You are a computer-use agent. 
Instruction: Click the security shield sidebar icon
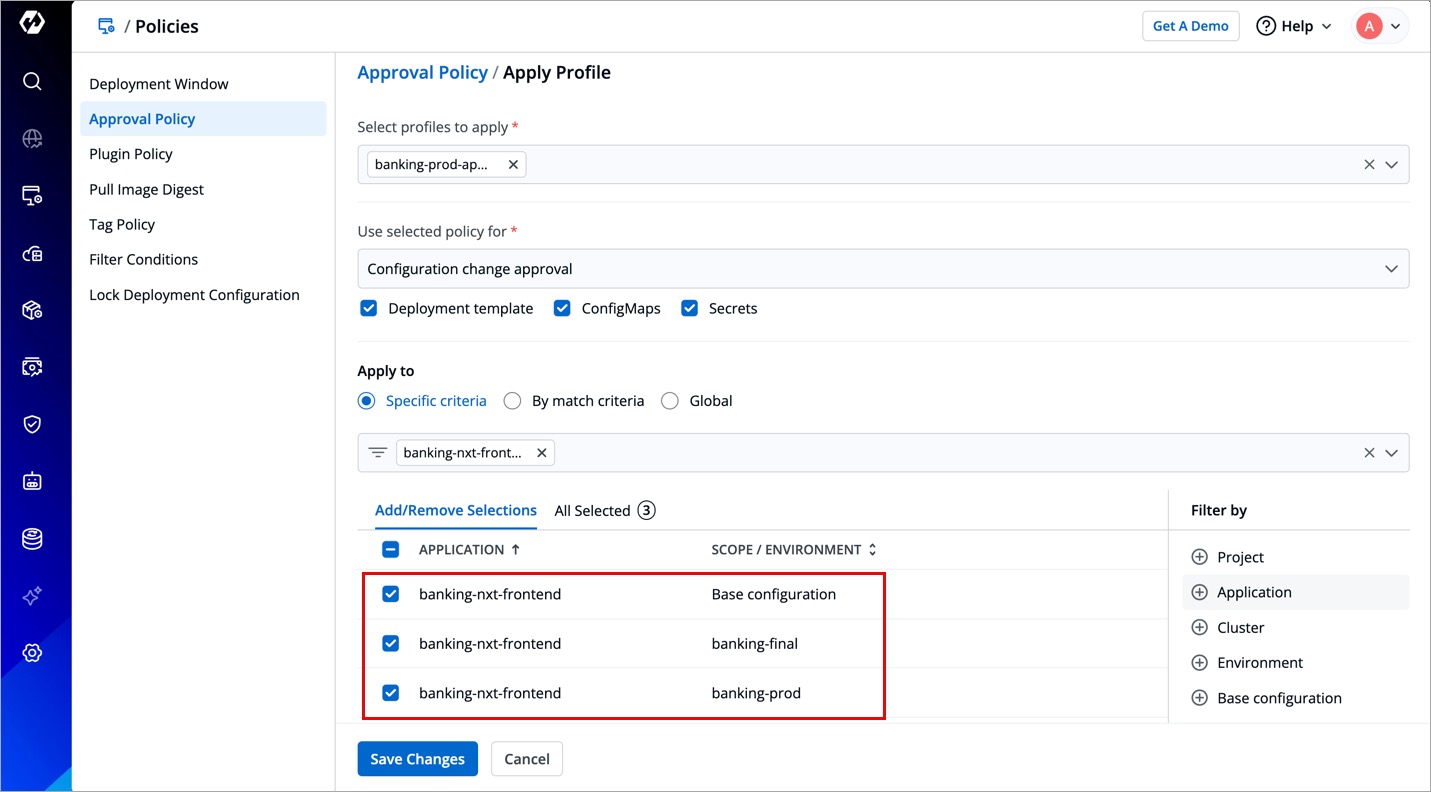pos(32,424)
